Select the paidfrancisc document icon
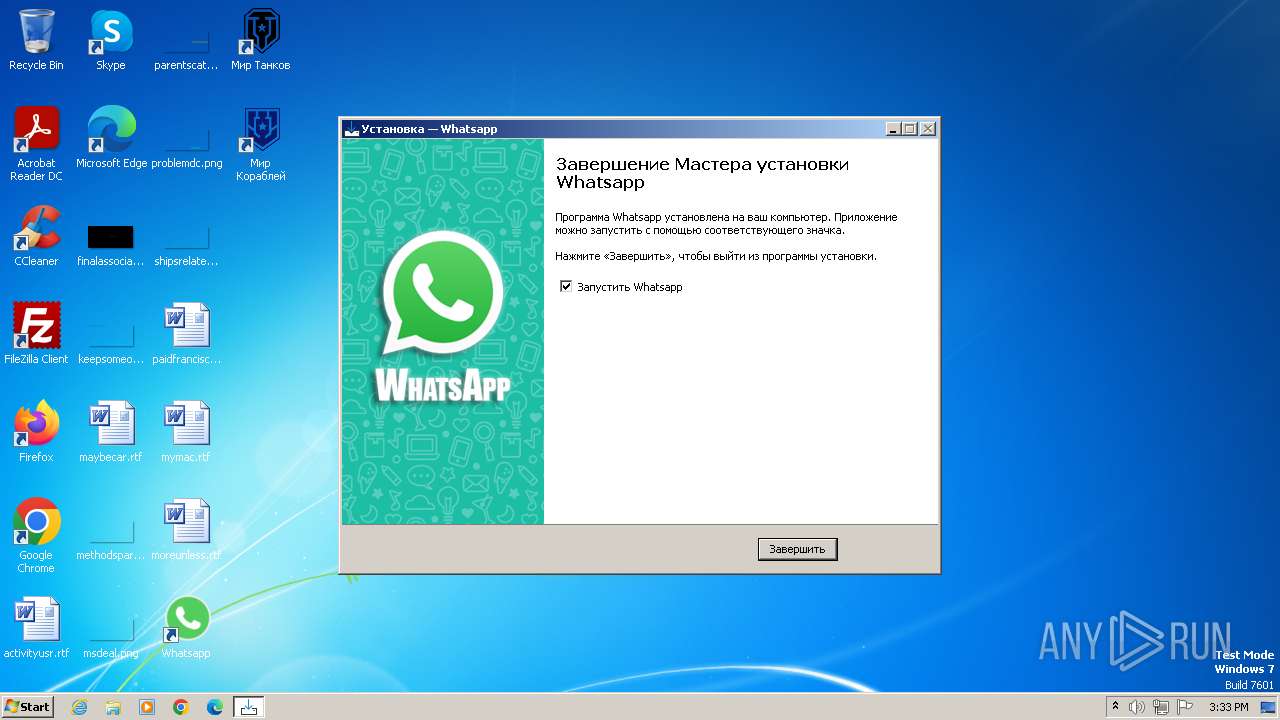 click(186, 334)
